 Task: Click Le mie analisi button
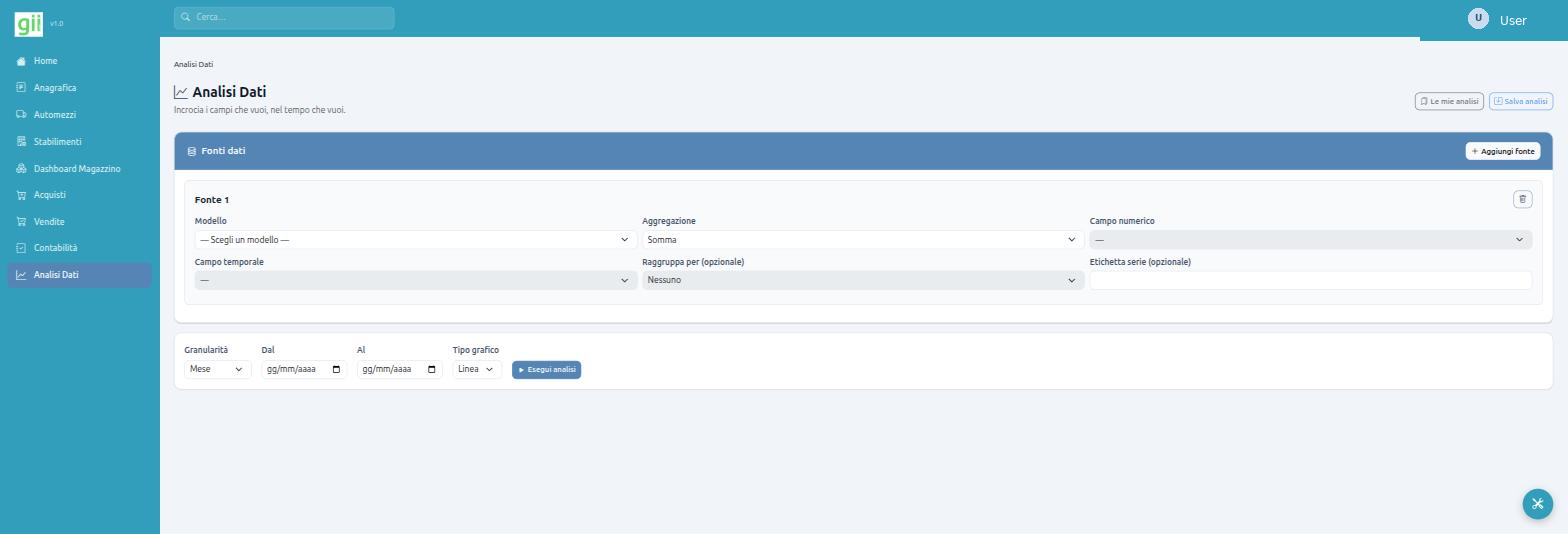coord(1449,101)
